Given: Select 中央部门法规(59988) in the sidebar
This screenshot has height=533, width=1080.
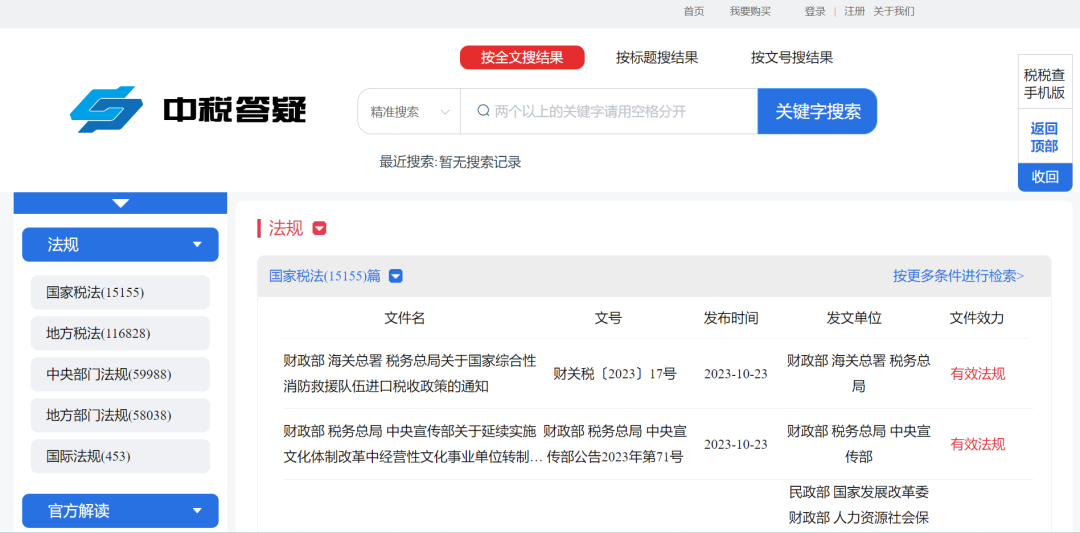Looking at the screenshot, I should pyautogui.click(x=121, y=375).
